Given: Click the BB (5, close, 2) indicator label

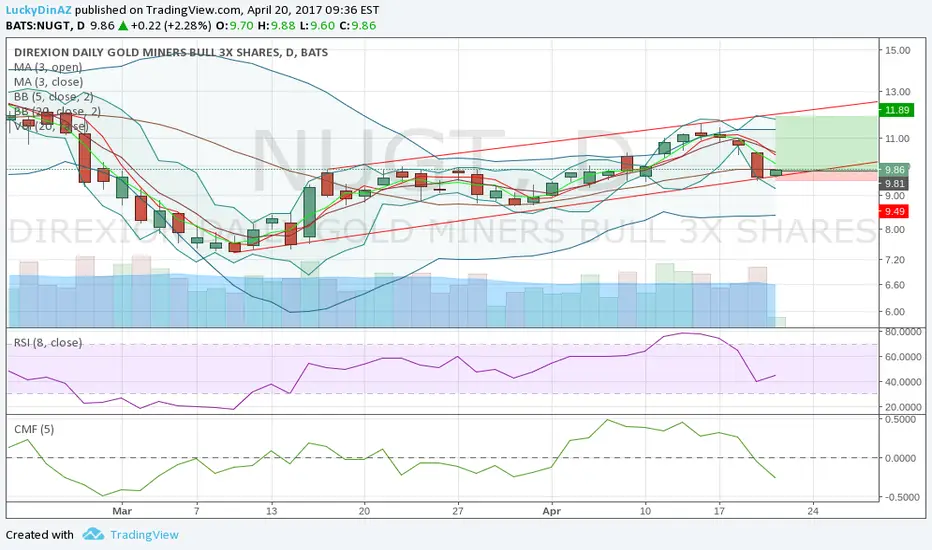Looking at the screenshot, I should point(53,96).
